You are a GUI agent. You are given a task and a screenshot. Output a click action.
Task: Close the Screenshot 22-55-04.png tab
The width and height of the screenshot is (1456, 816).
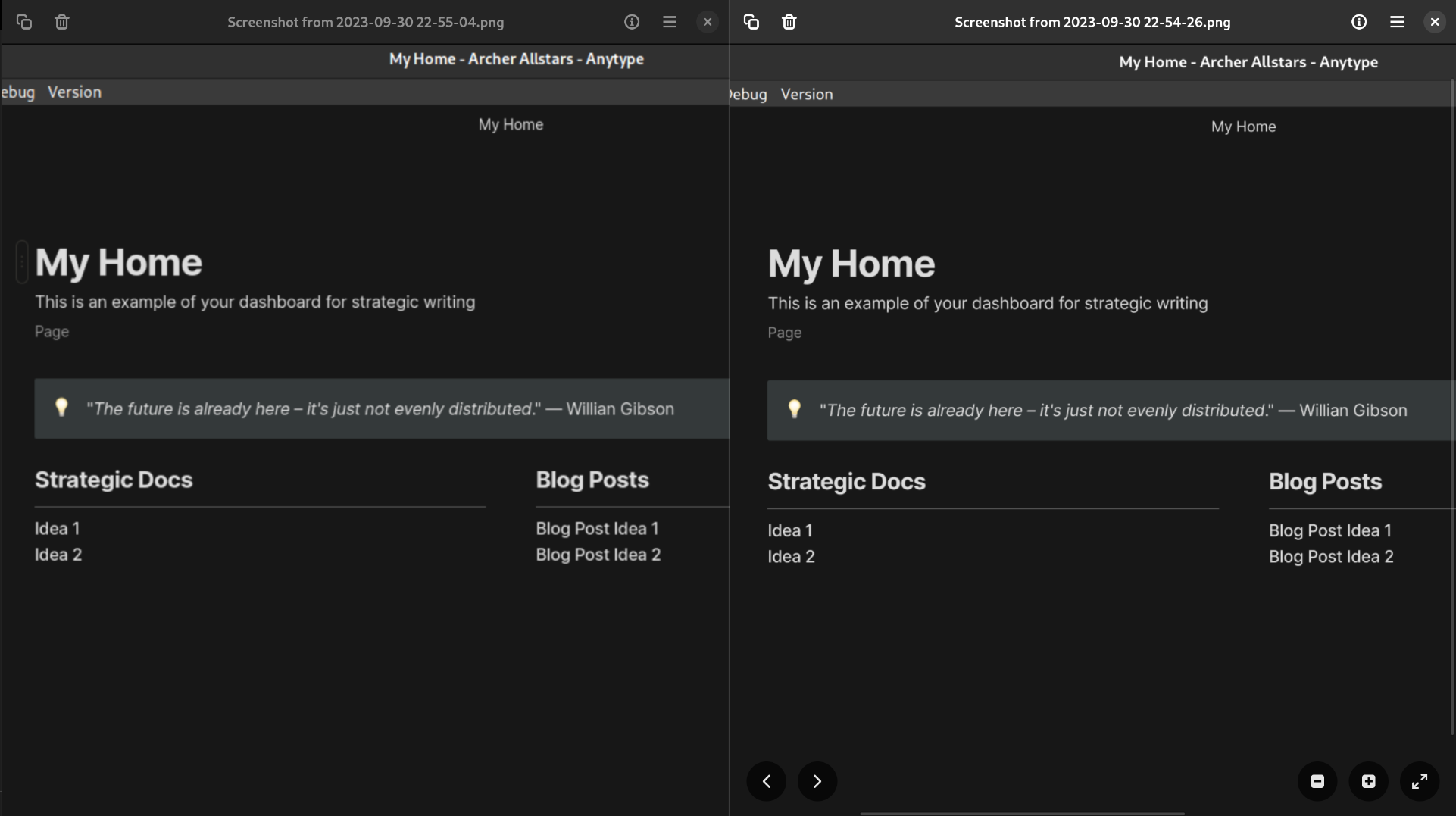point(707,22)
